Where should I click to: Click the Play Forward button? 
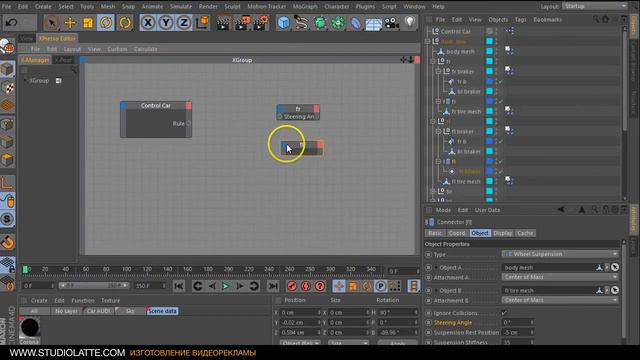(x=225, y=286)
